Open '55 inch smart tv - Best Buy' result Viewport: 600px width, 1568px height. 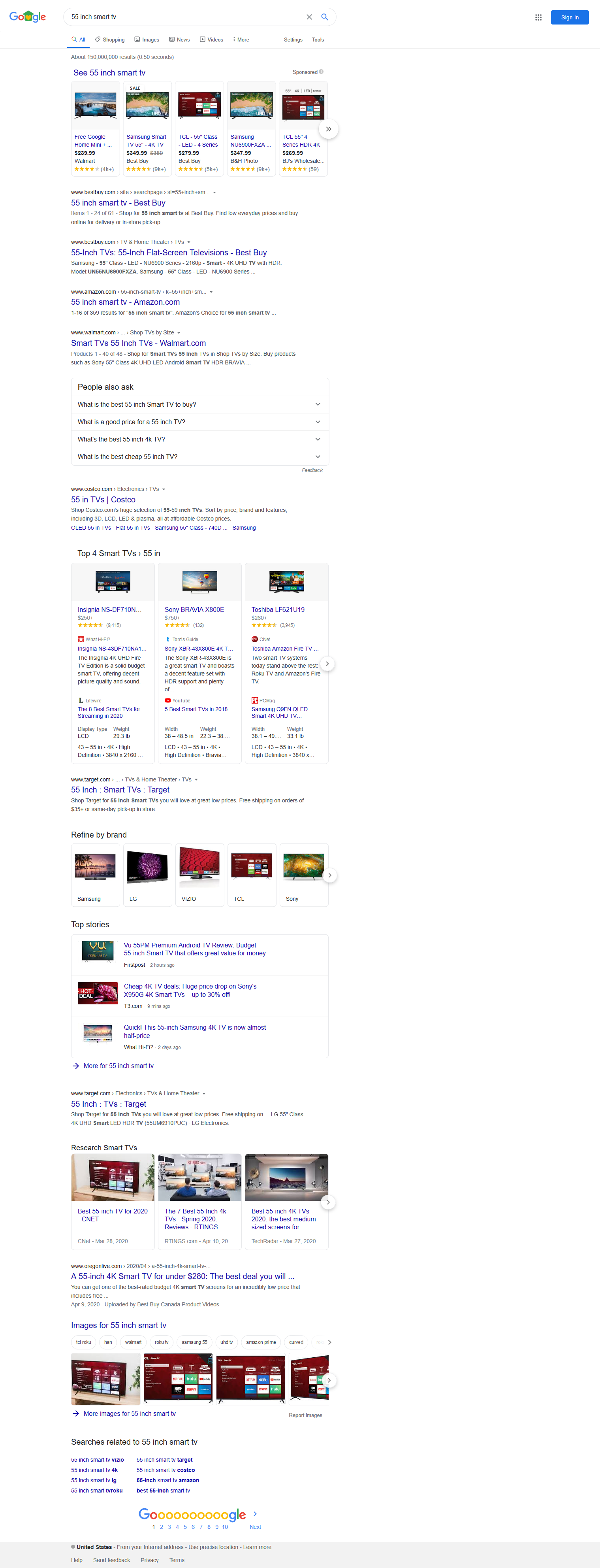(x=118, y=203)
